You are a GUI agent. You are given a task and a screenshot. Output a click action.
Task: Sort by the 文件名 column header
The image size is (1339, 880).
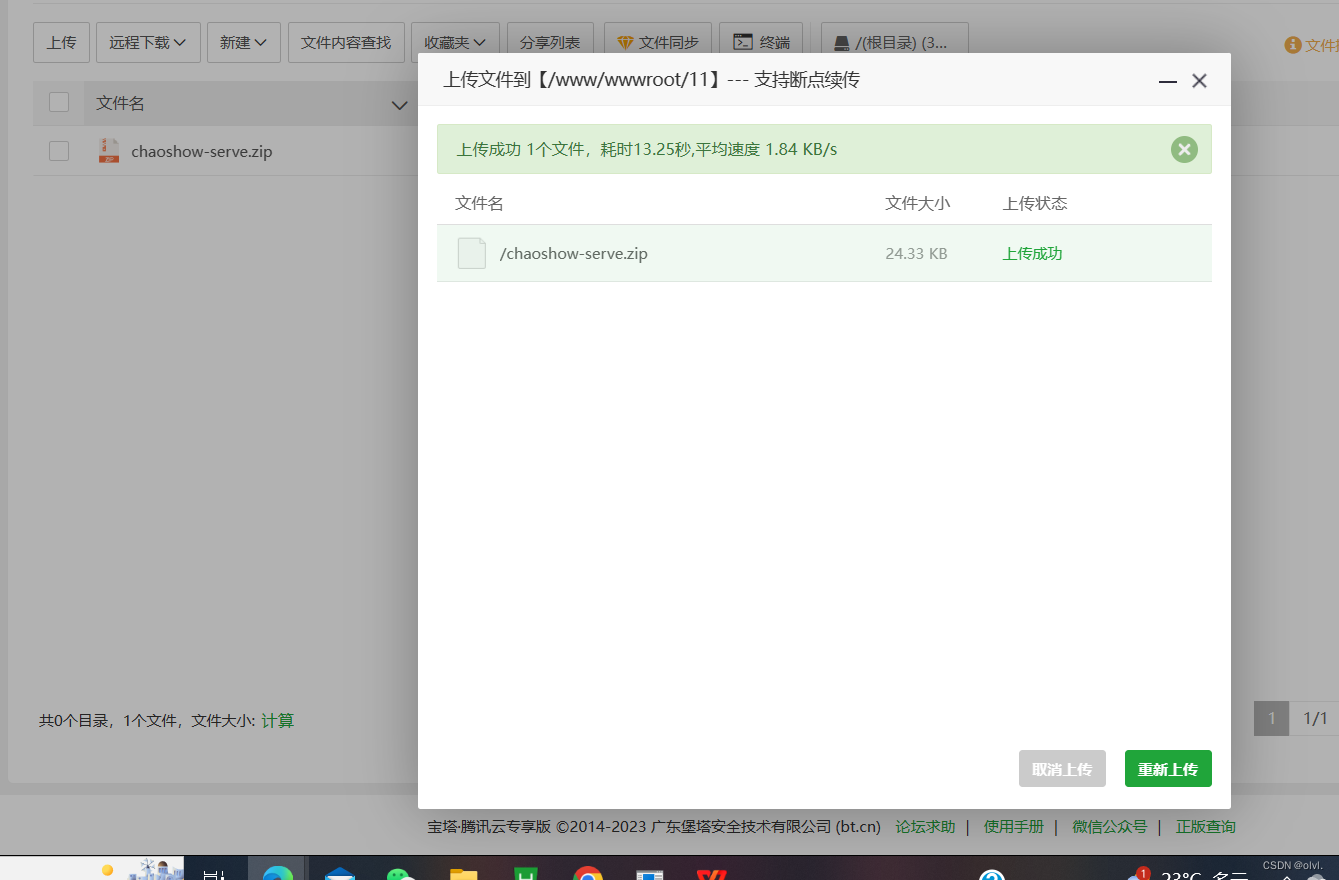tap(120, 103)
